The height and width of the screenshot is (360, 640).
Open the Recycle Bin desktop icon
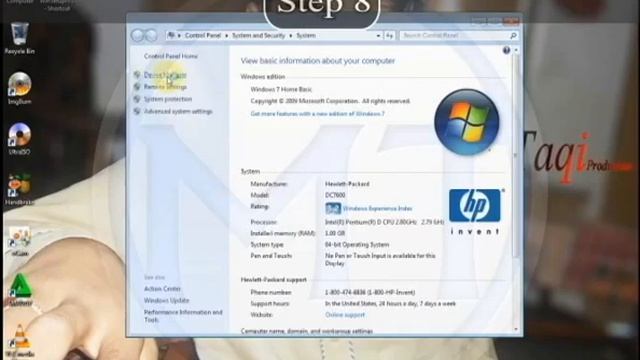point(19,38)
